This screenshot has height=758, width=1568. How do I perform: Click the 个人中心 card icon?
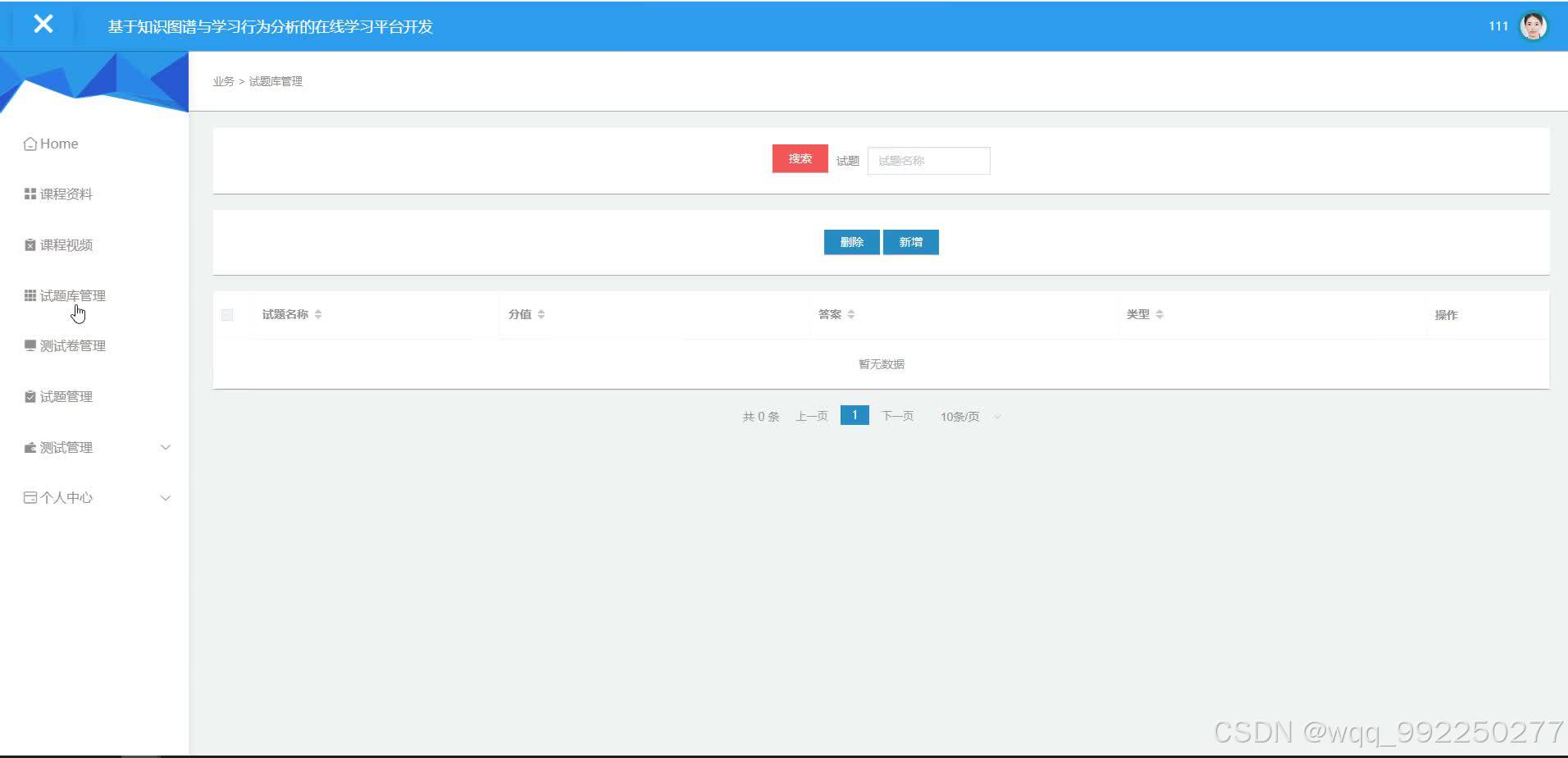click(x=30, y=497)
